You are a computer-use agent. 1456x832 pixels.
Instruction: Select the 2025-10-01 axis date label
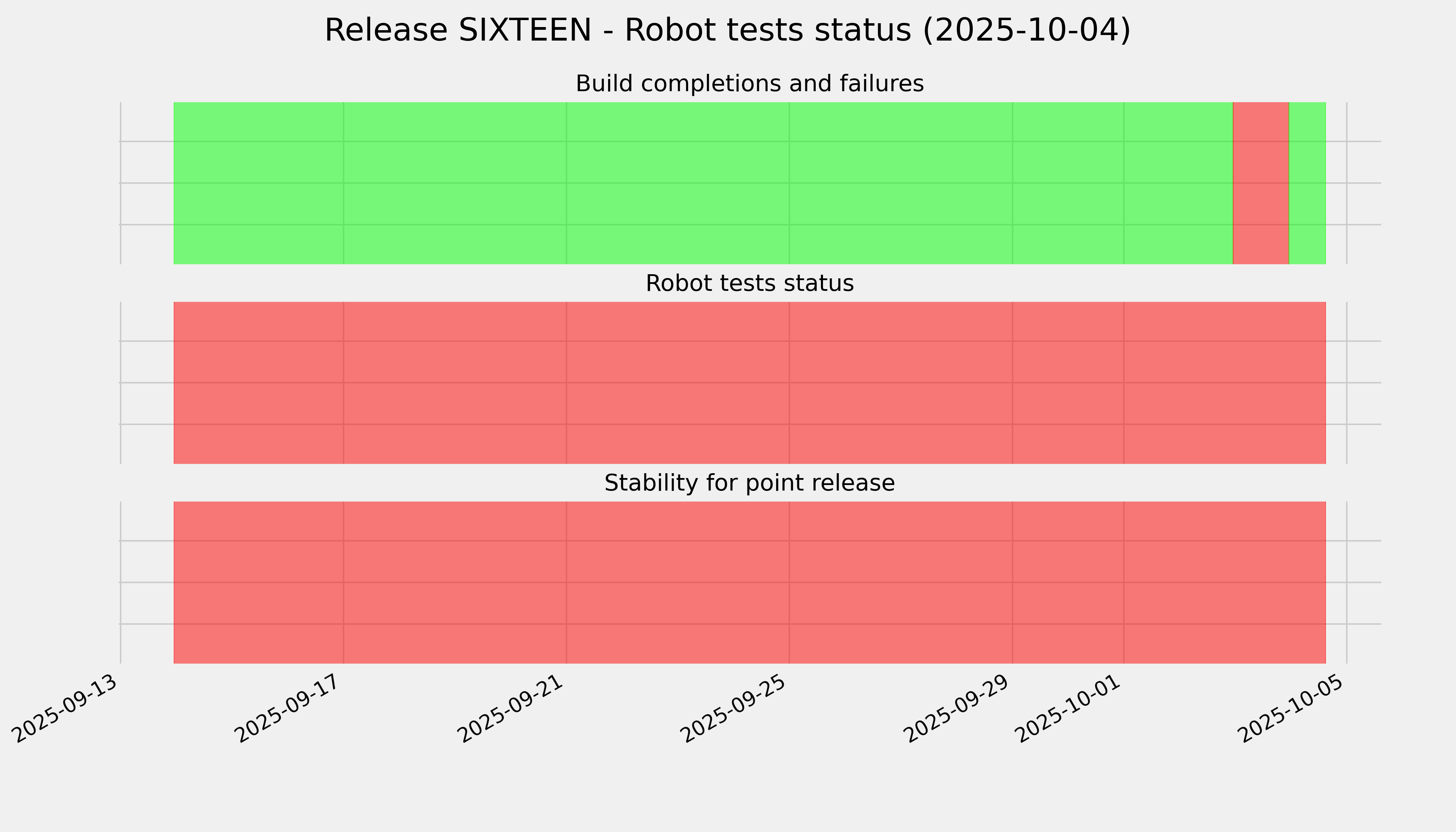[x=1071, y=708]
